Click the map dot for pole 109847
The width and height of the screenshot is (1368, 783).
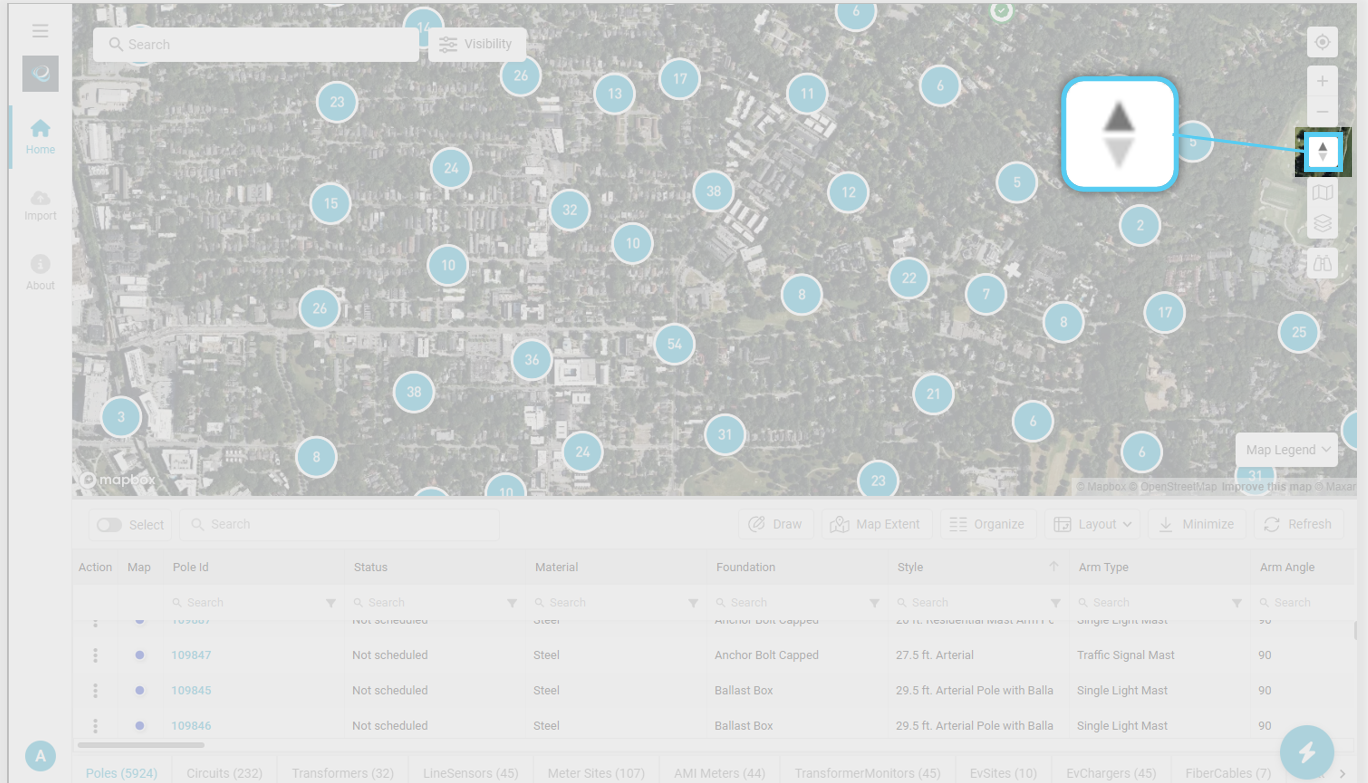click(x=139, y=655)
